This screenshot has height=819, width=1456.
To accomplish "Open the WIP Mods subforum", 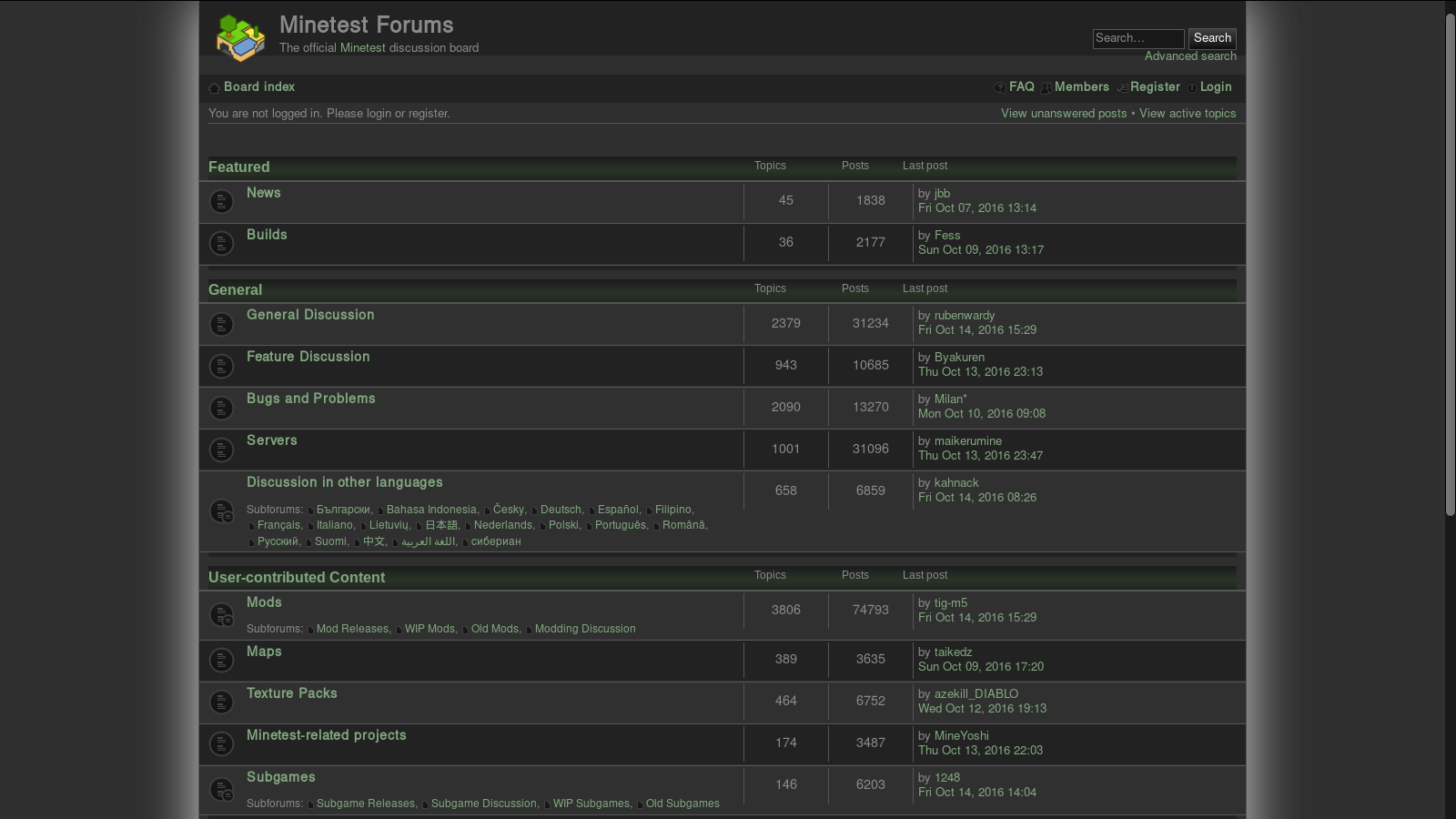I will coord(430,629).
